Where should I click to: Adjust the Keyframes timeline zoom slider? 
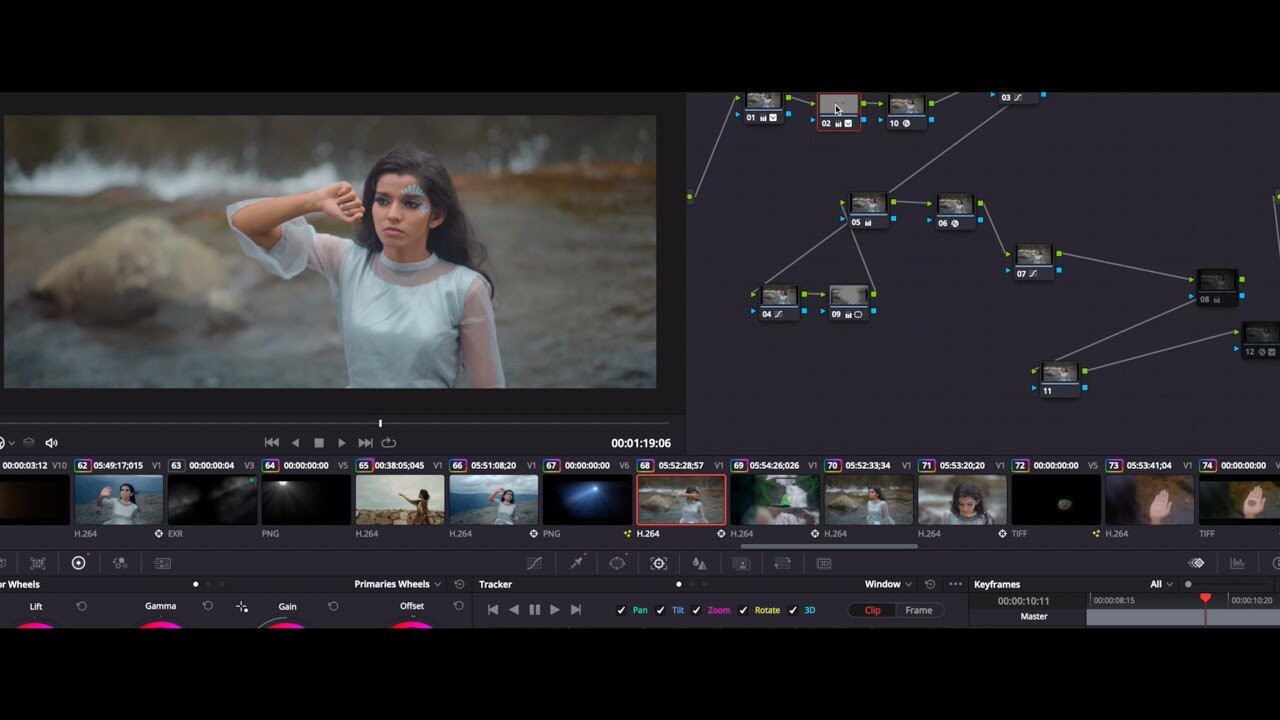click(1188, 583)
